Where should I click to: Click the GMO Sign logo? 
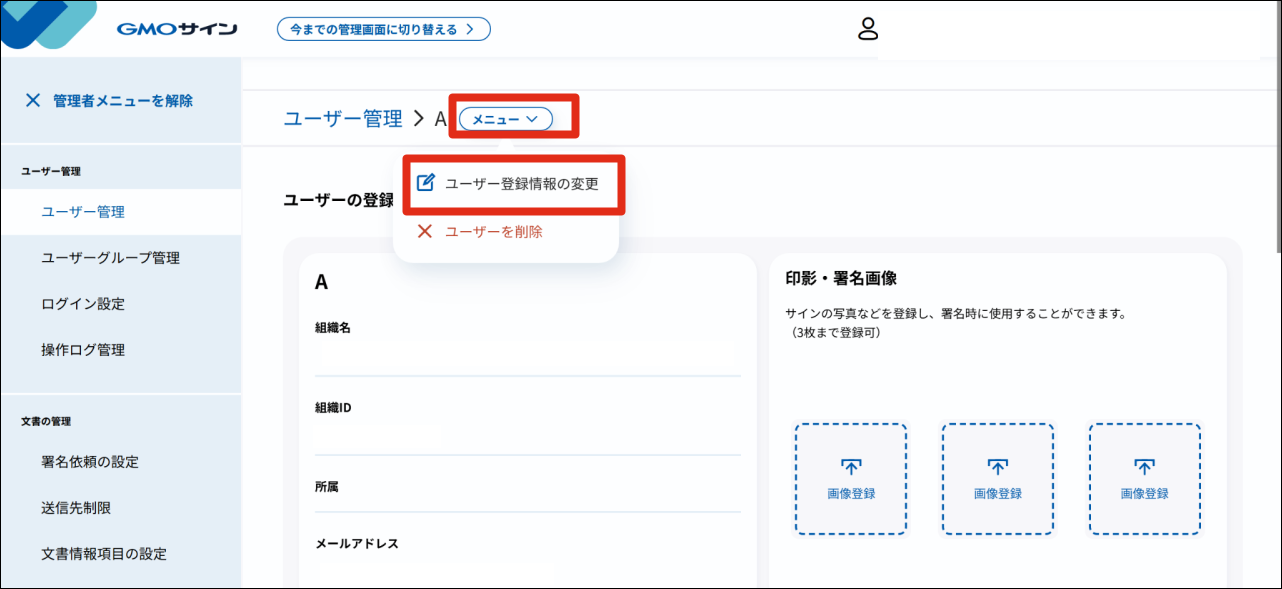click(176, 29)
